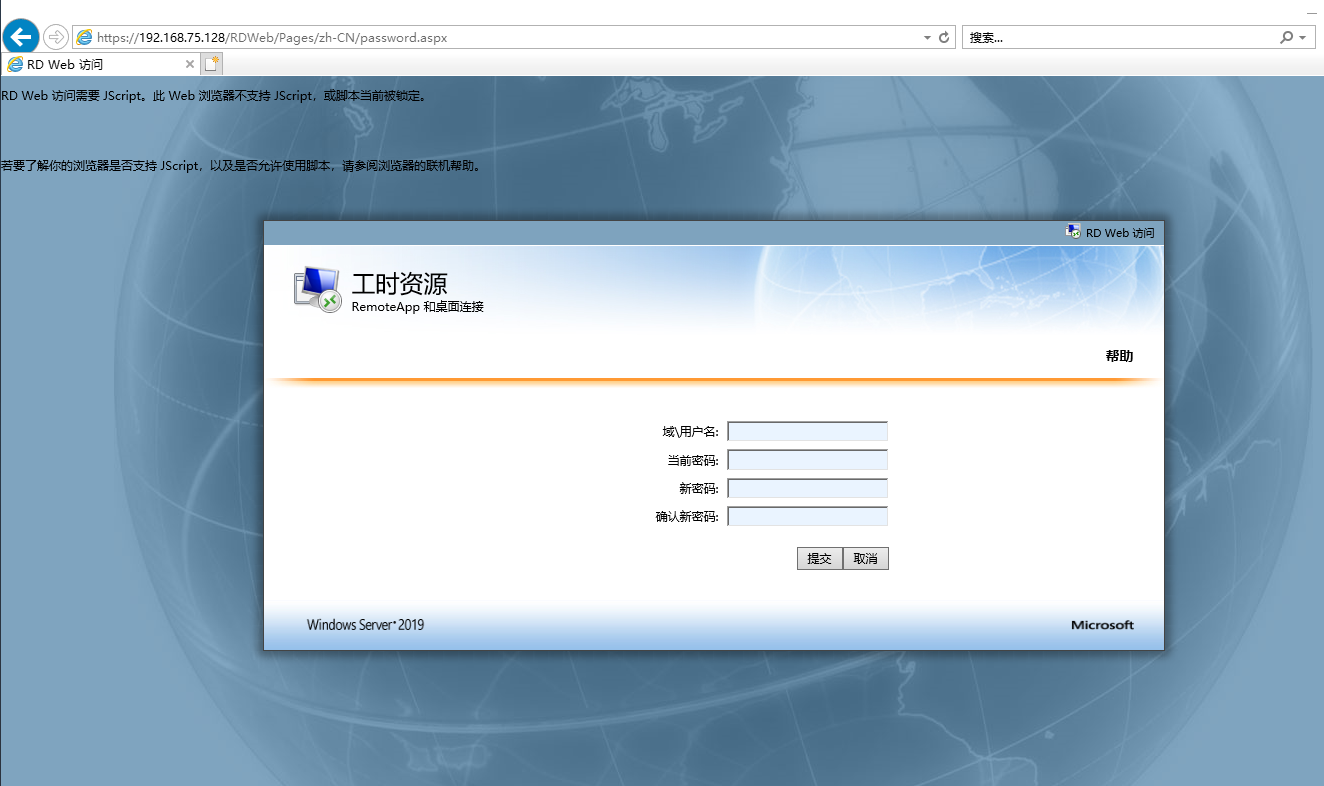Click into the 当前密码 field
The width and height of the screenshot is (1324, 786).
[807, 460]
